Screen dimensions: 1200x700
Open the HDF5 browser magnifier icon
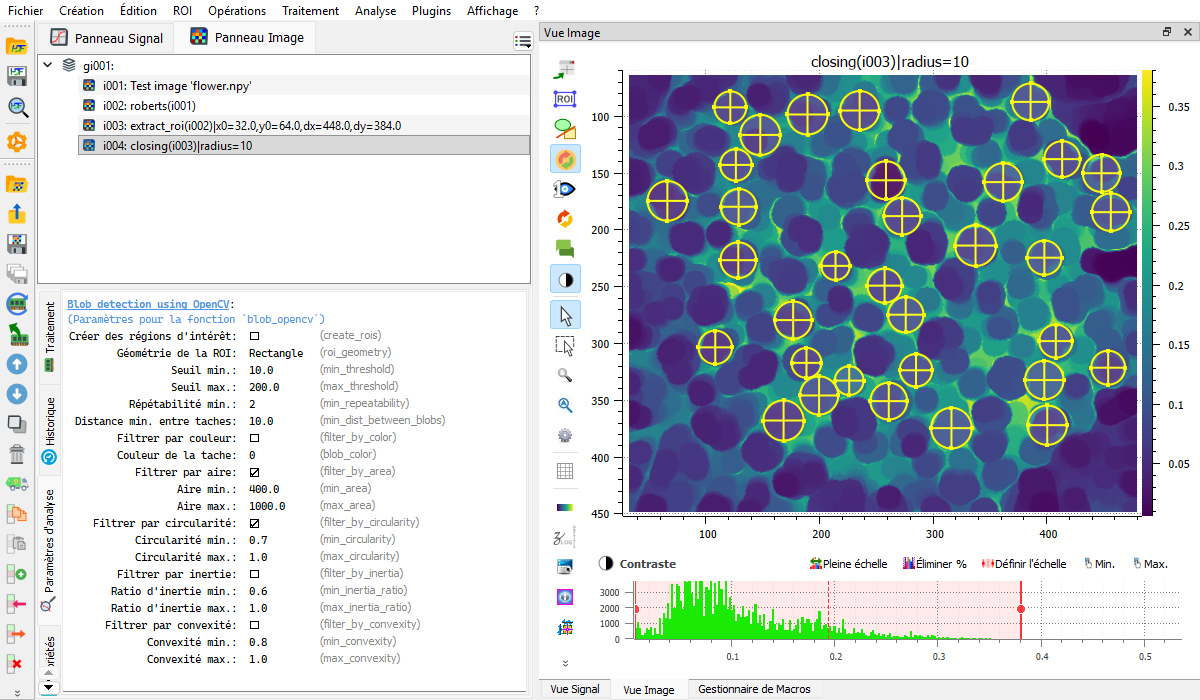click(x=16, y=107)
